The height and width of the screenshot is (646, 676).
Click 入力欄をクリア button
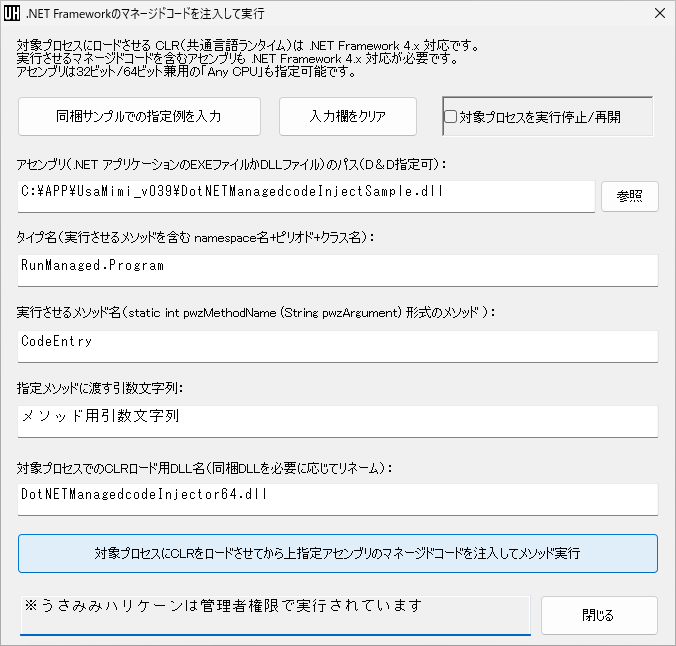pyautogui.click(x=347, y=116)
